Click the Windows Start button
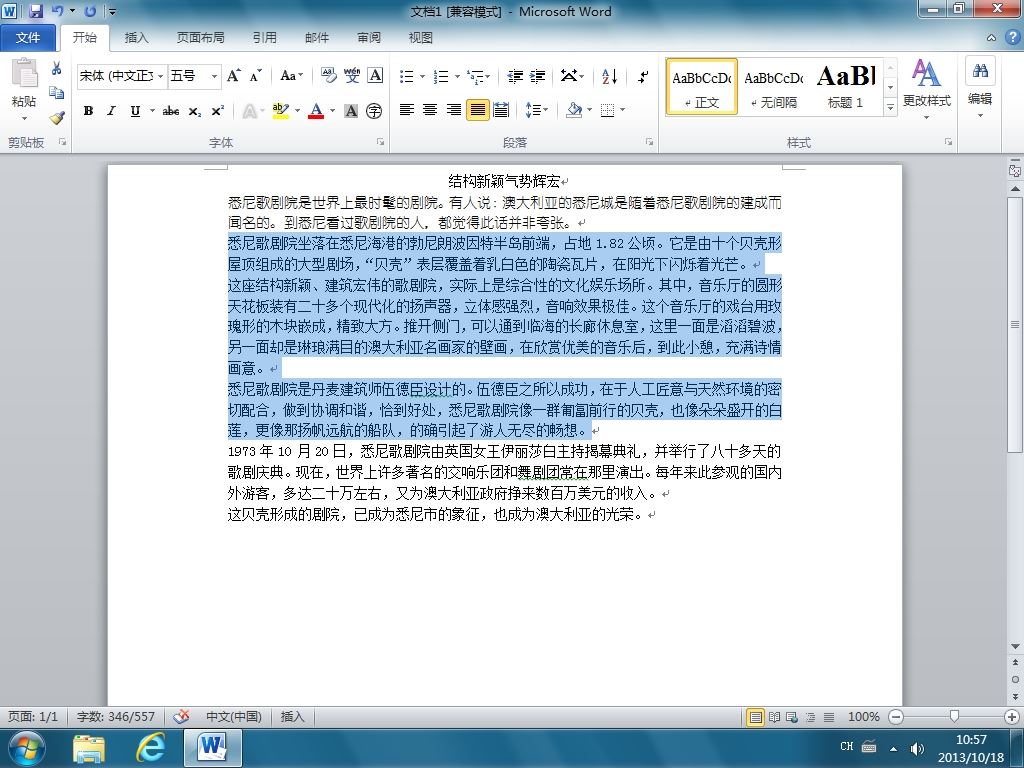Screen dimensions: 1024x768 click(x=26, y=748)
